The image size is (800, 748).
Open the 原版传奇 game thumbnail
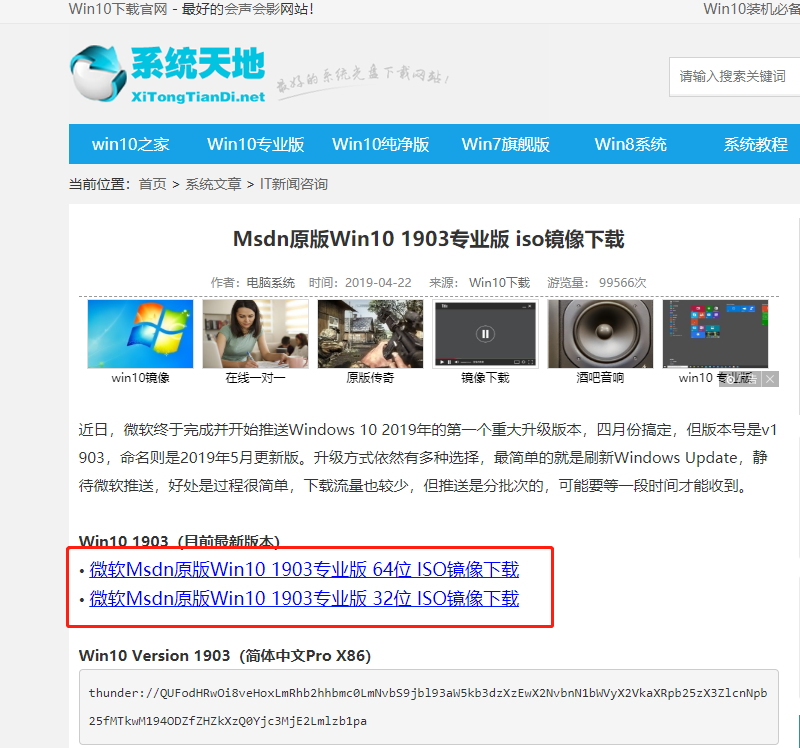point(370,334)
